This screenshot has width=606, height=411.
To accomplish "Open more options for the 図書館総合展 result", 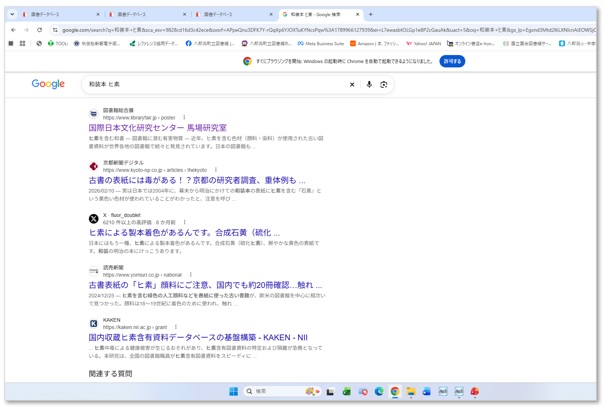I will click(x=184, y=118).
